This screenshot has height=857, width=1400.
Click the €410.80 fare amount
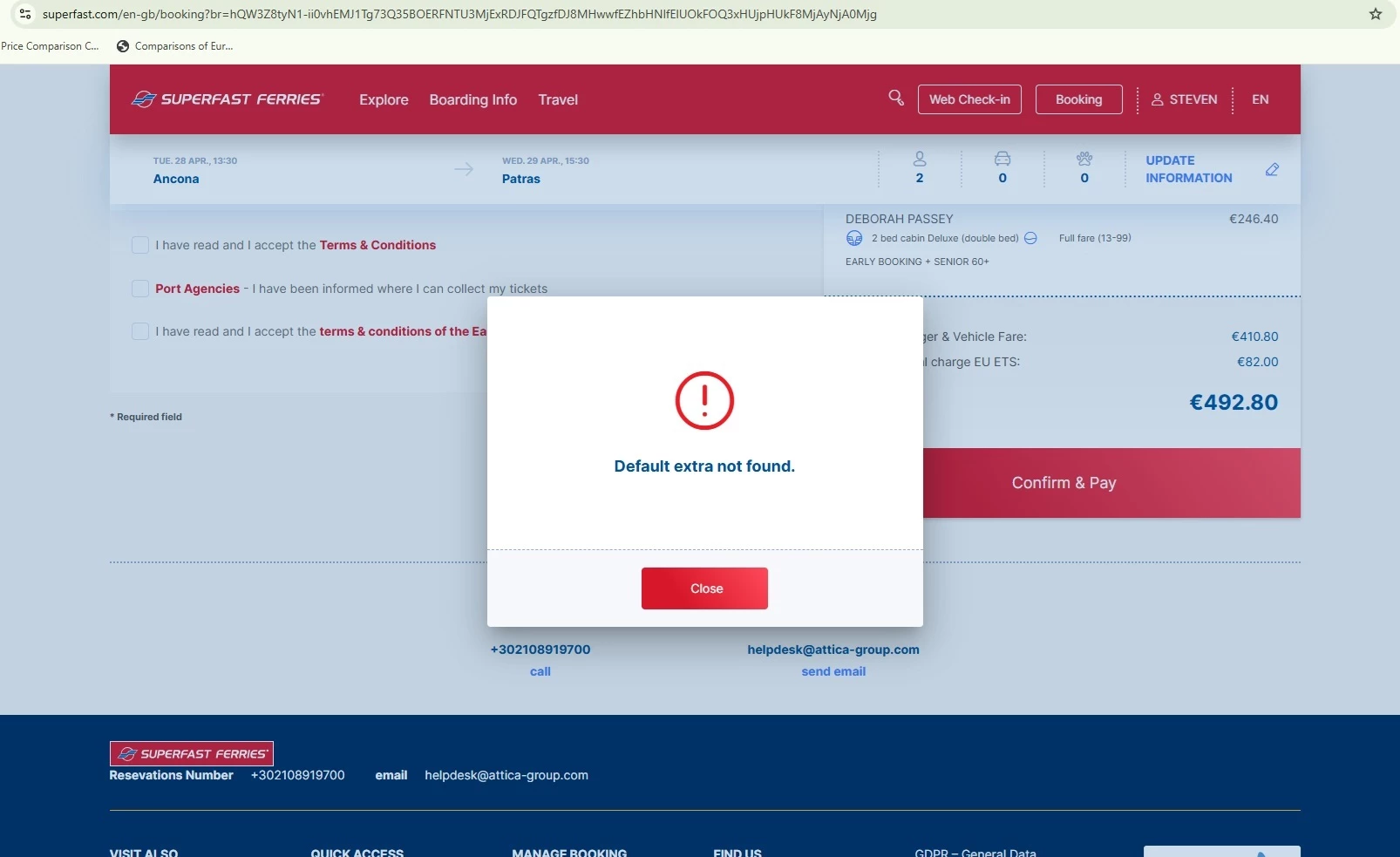pos(1254,337)
